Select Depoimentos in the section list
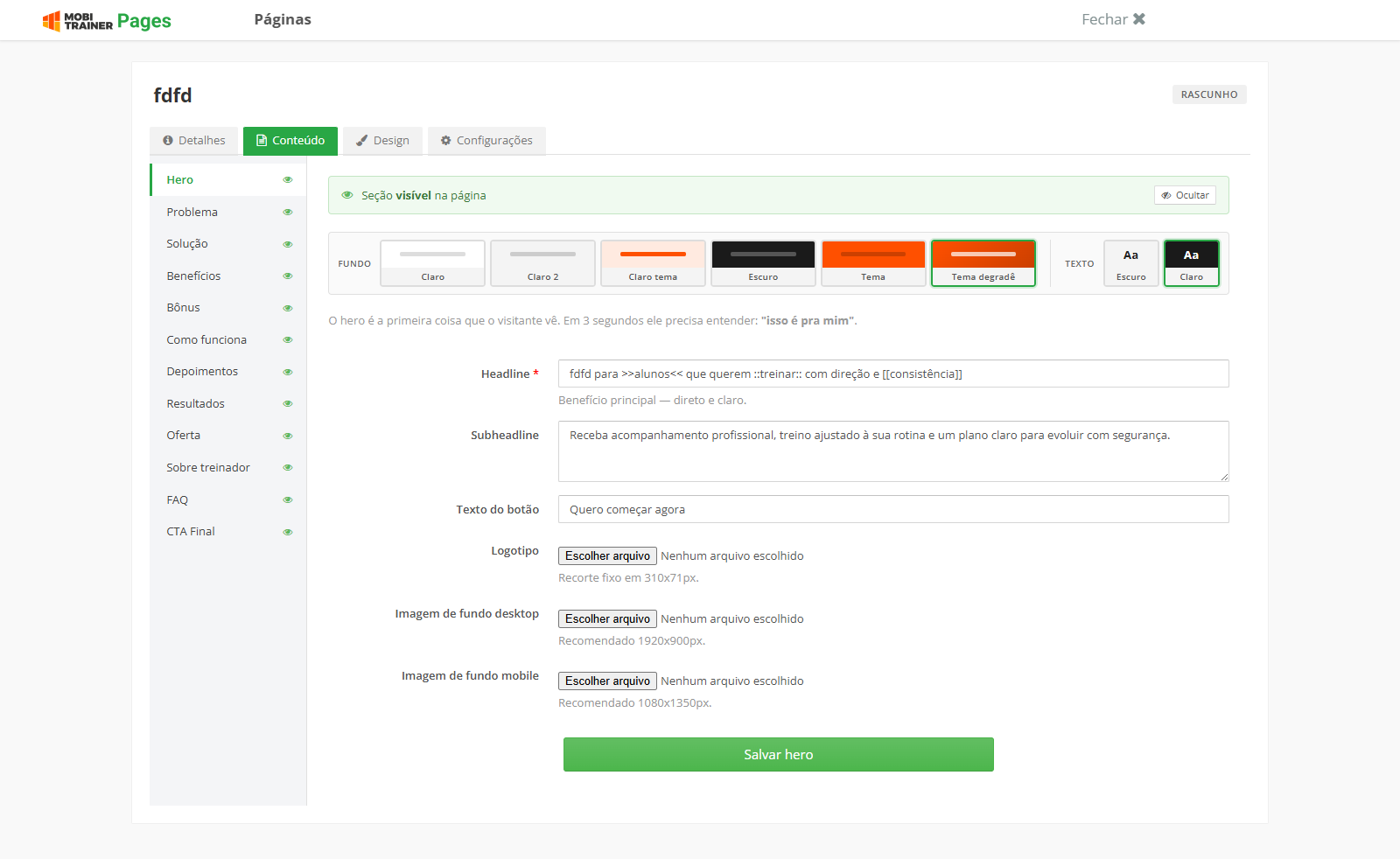This screenshot has width=1400, height=859. [228, 372]
